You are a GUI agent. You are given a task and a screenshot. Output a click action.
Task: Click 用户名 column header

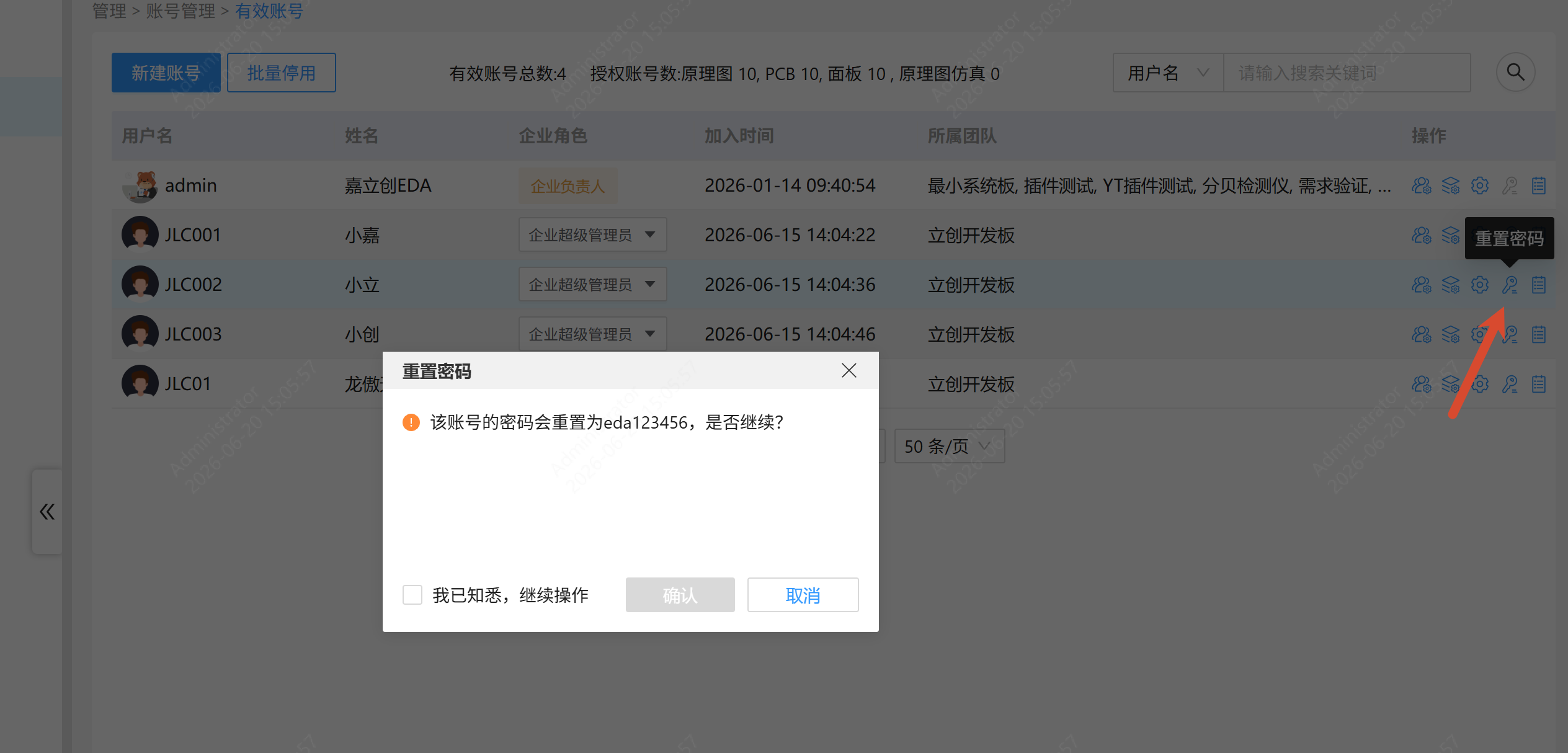tap(147, 135)
